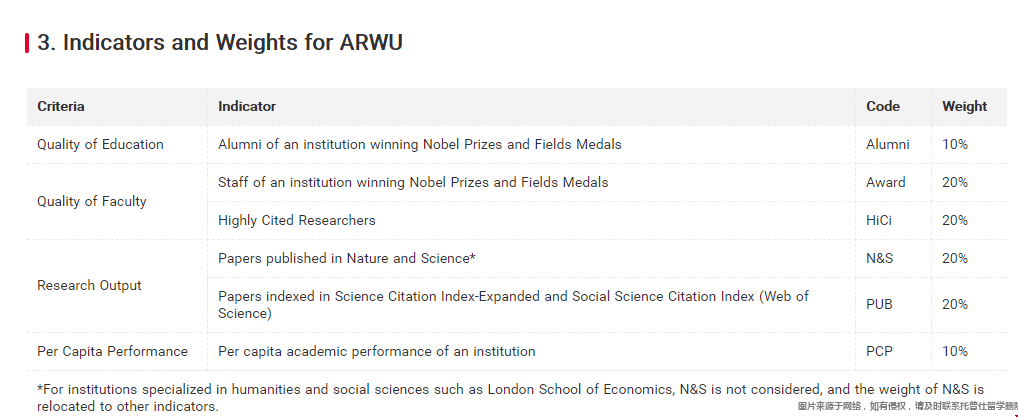Select the PCP code cell
The width and height of the screenshot is (1018, 417).
pyautogui.click(x=880, y=351)
